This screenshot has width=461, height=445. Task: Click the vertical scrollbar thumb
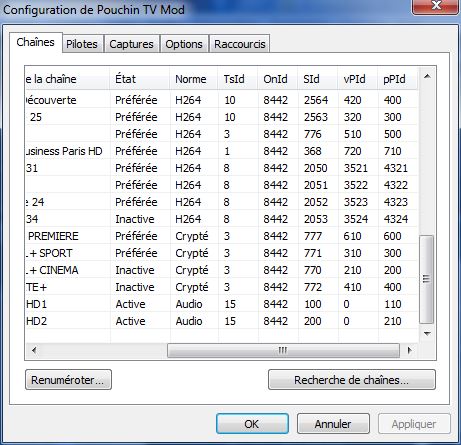pos(426,279)
